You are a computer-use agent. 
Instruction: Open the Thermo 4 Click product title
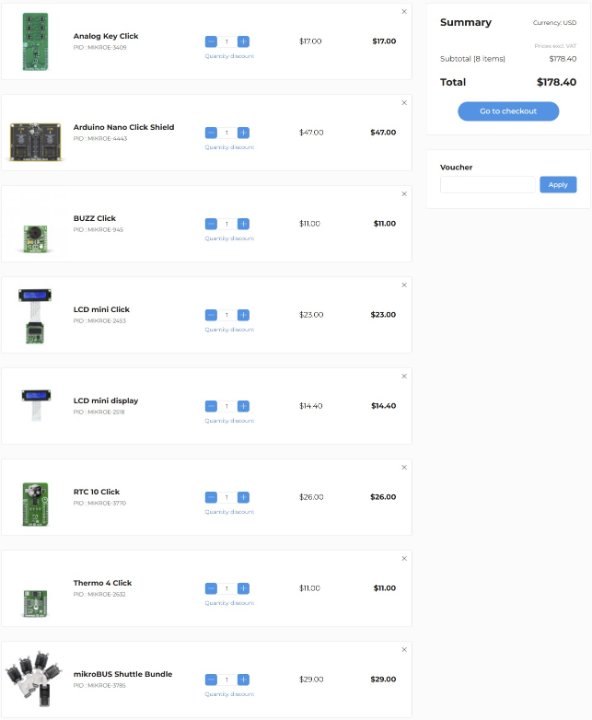(102, 583)
